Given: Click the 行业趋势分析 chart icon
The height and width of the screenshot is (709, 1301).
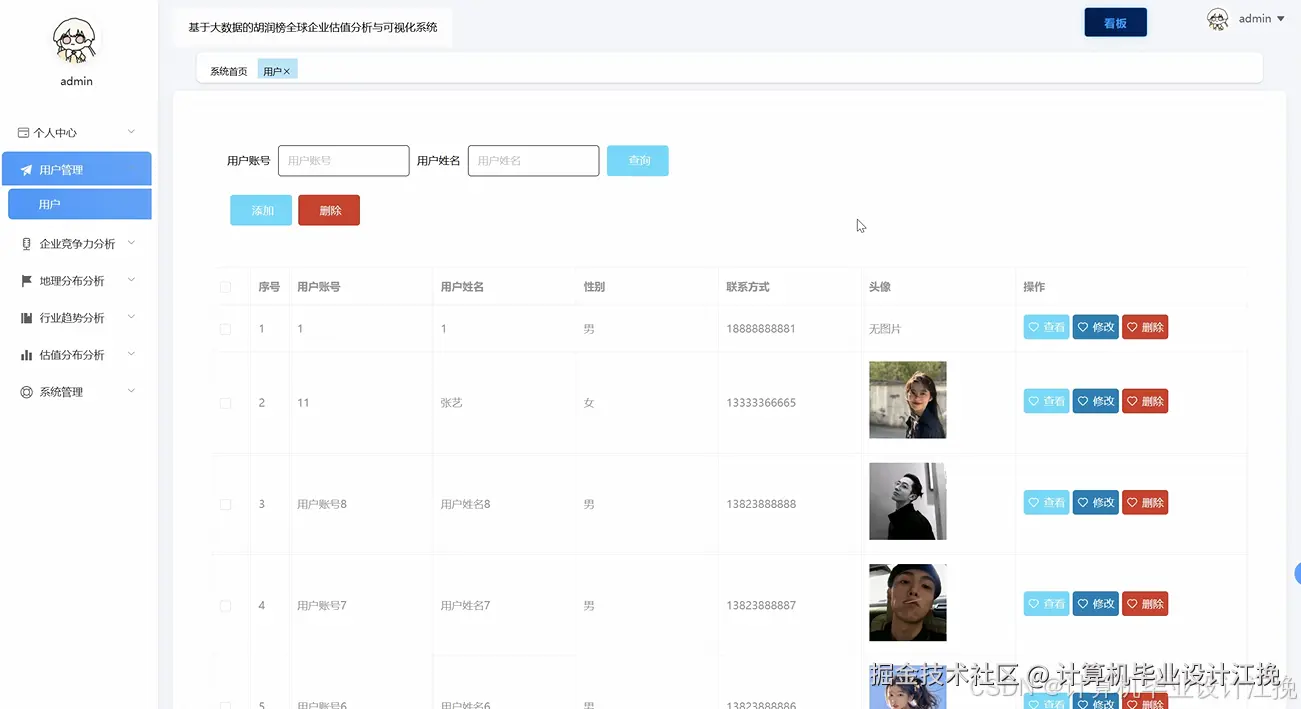Looking at the screenshot, I should (x=27, y=318).
